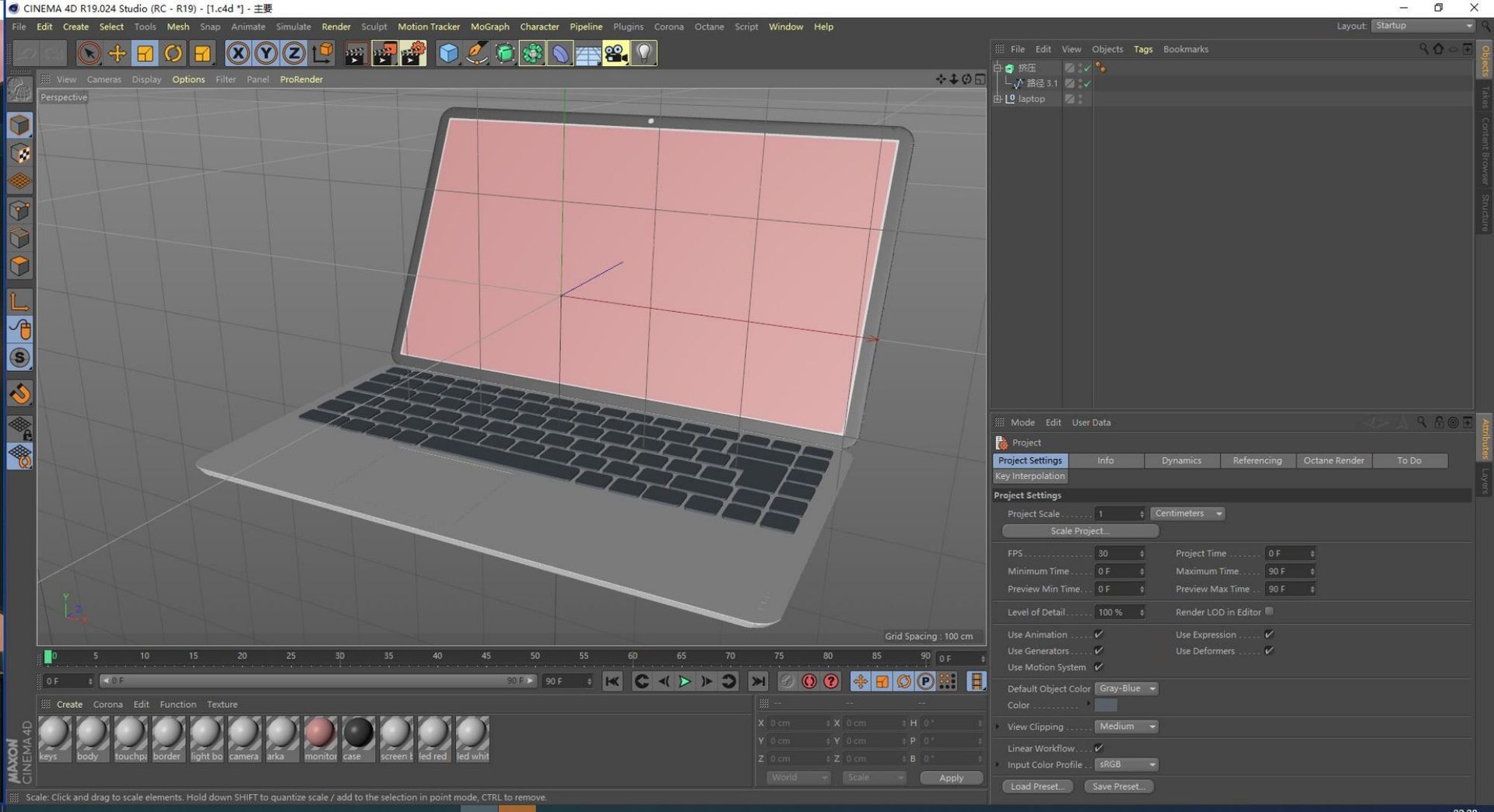Screen dimensions: 1494x812
Task: Expand the laptop object tree
Action: tap(998, 99)
